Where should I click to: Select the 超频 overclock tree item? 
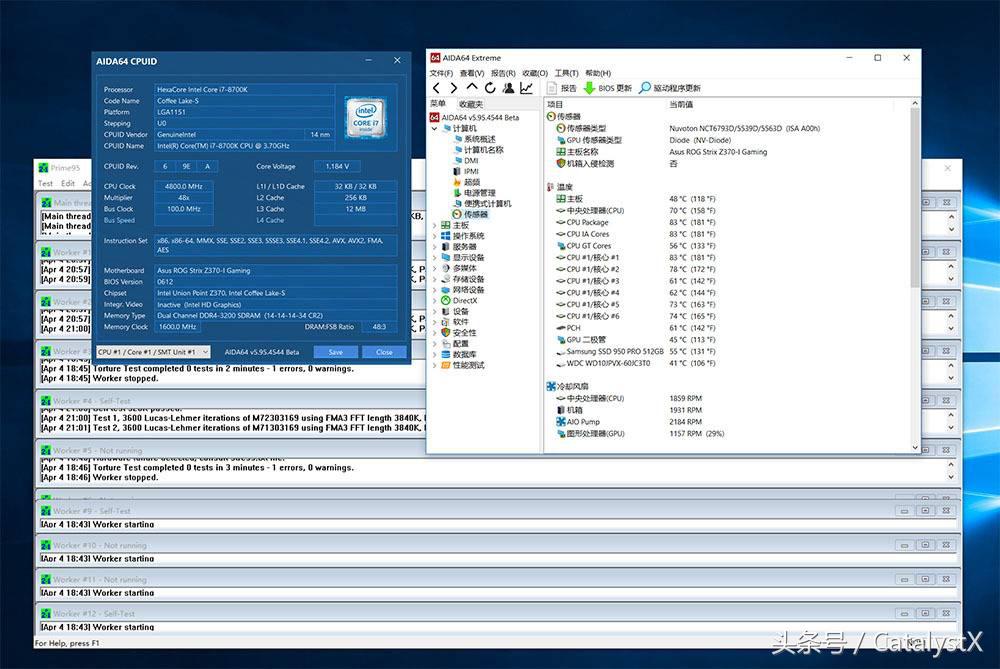pos(466,182)
